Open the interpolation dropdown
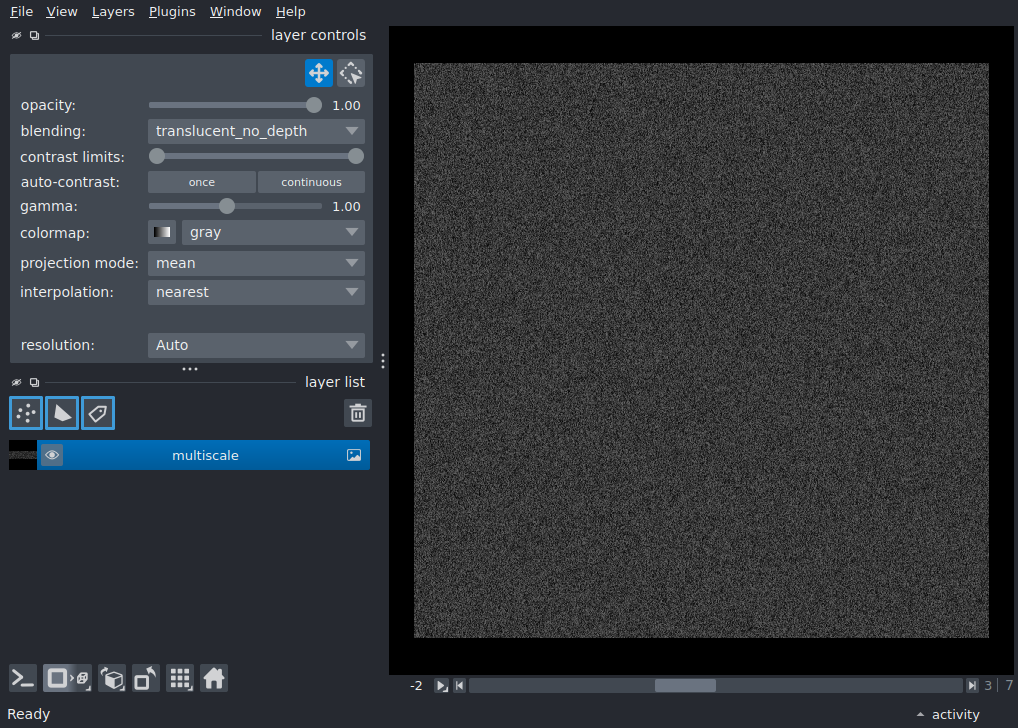The height and width of the screenshot is (728, 1018). (256, 292)
